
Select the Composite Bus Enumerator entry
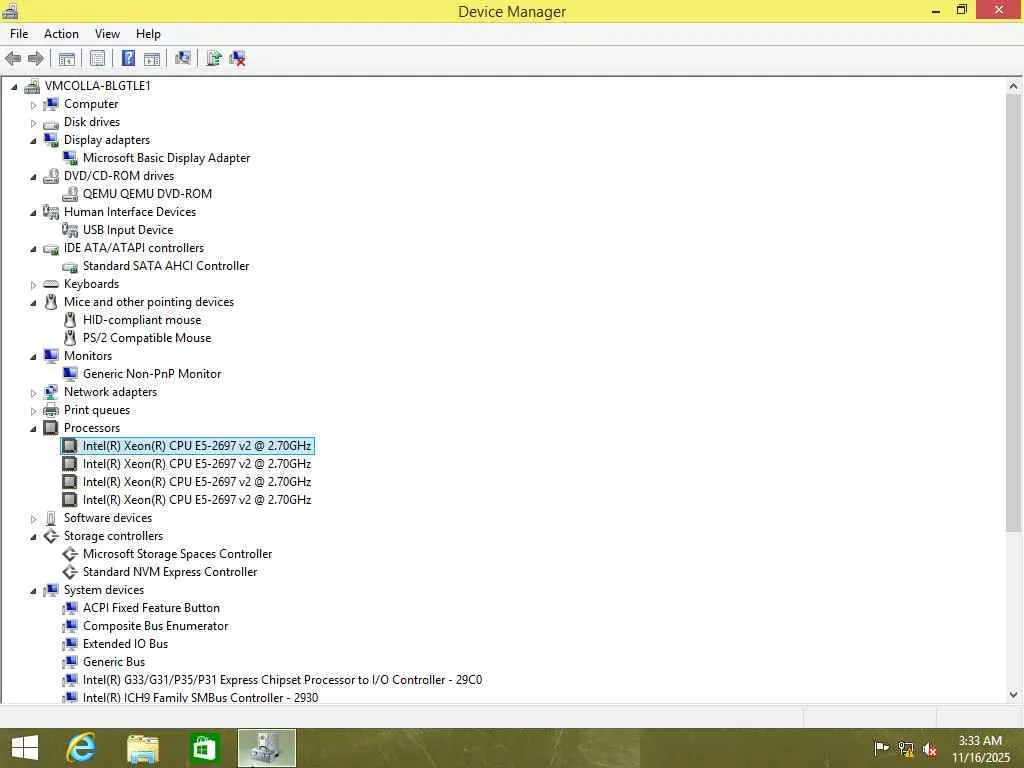point(155,626)
